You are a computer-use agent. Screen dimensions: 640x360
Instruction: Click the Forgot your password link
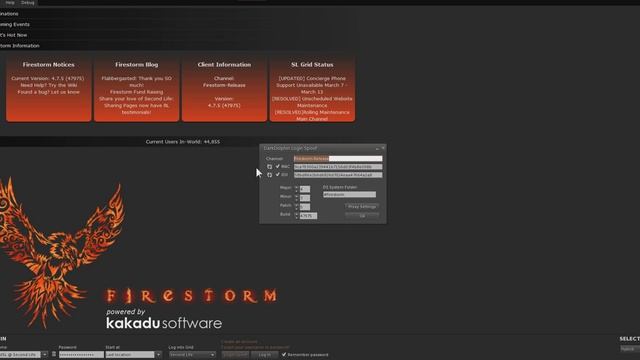click(255, 347)
